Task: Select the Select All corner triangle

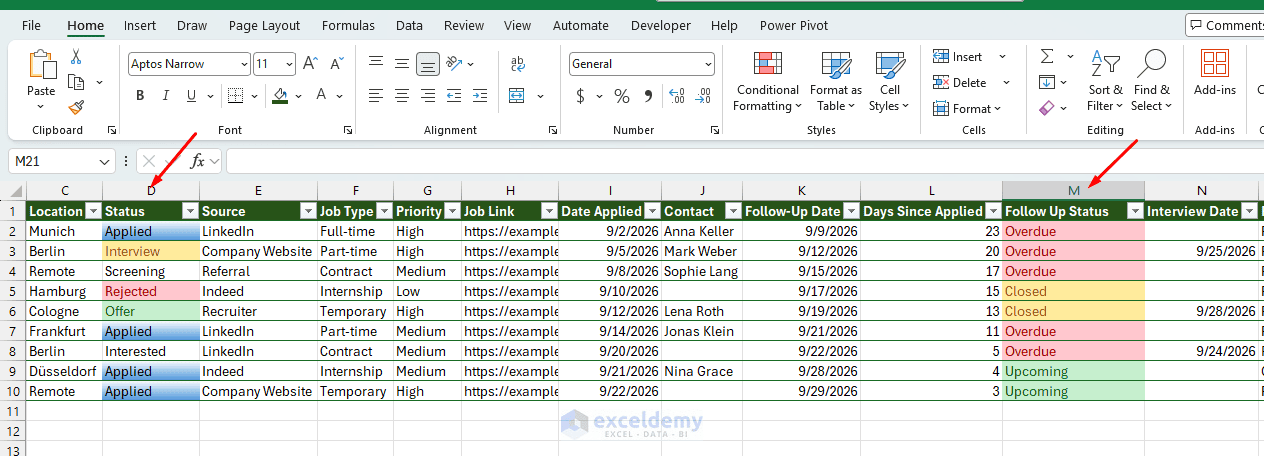Action: (16, 191)
